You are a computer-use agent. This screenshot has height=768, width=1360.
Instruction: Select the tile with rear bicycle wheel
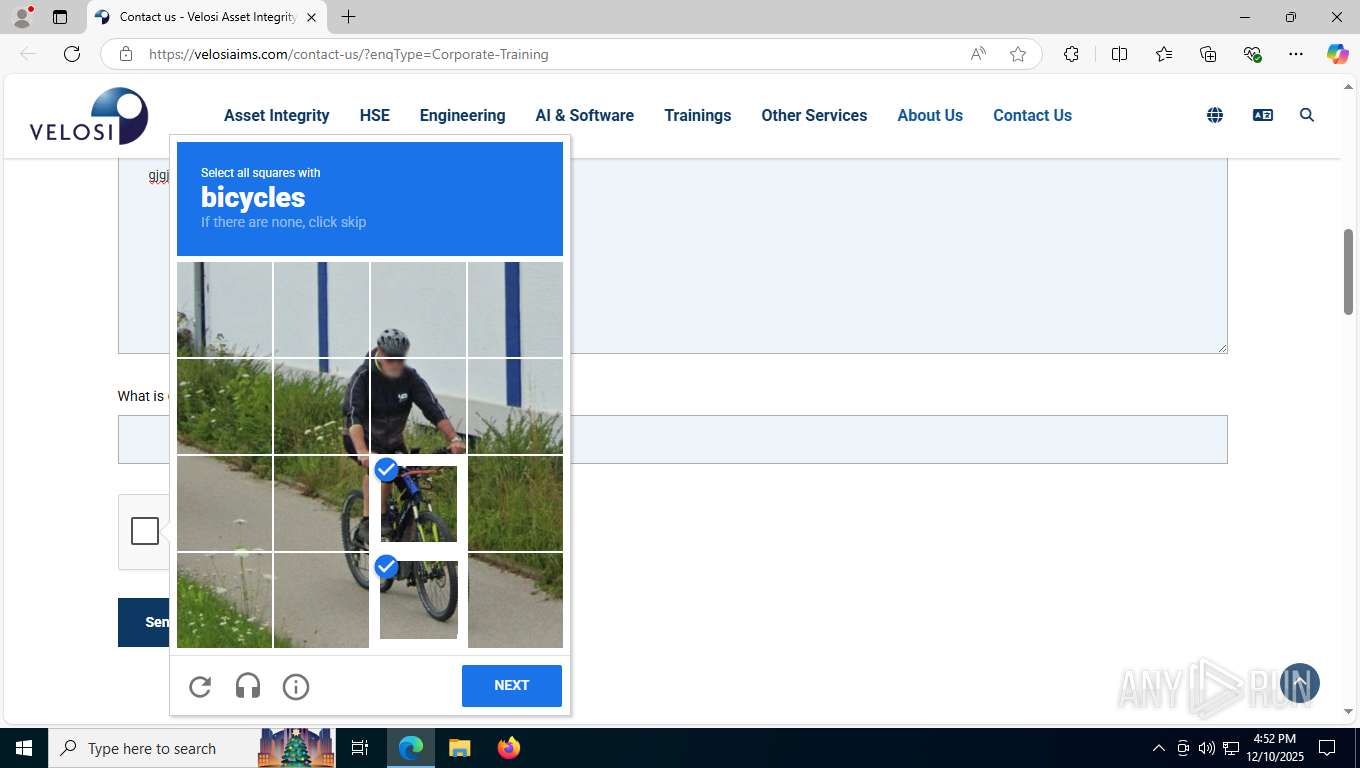[x=321, y=503]
